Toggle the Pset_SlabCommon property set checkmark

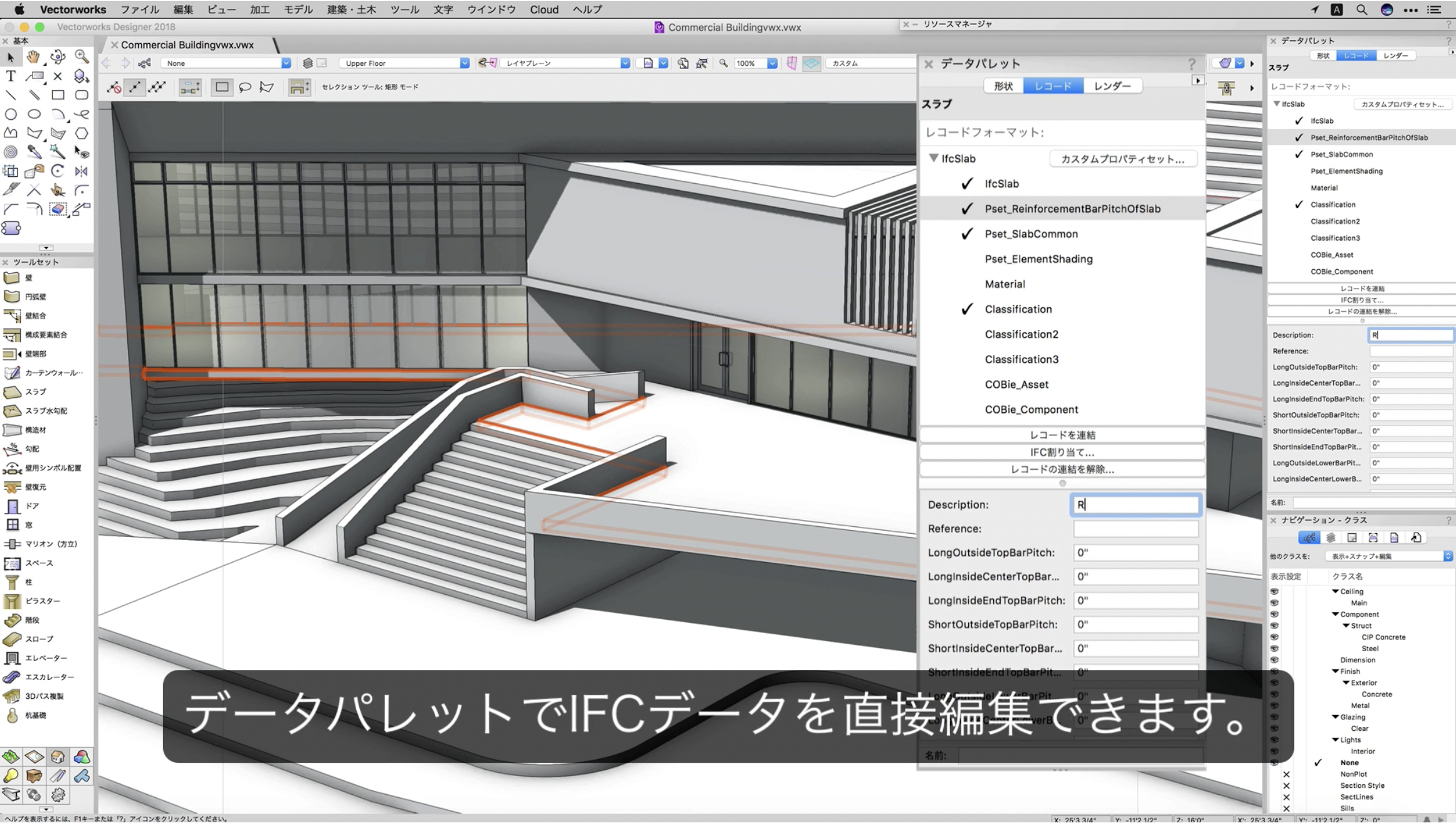968,234
